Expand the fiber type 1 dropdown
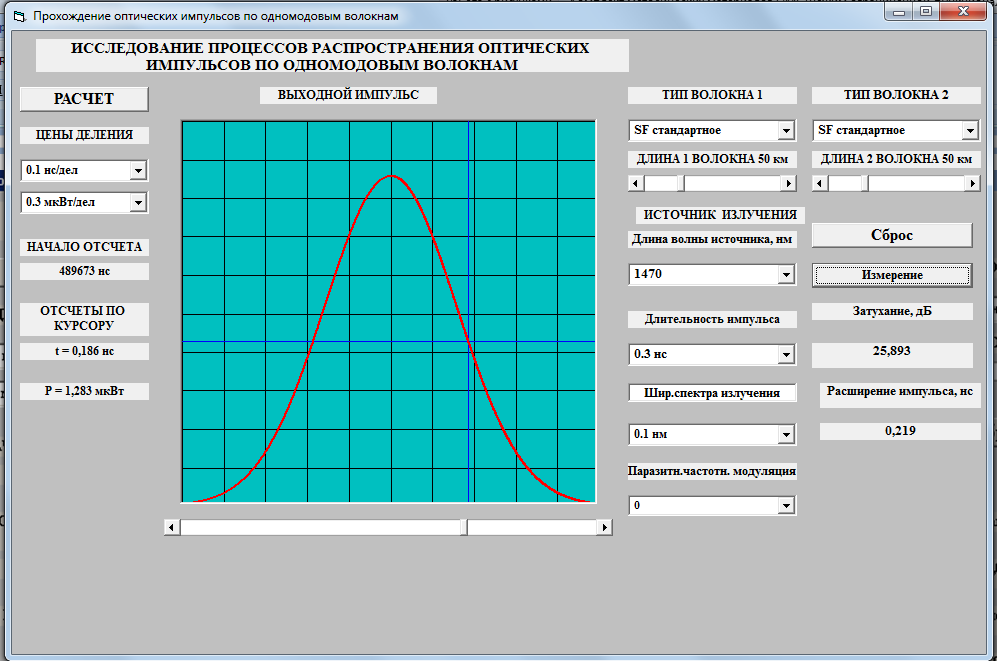 click(x=787, y=130)
